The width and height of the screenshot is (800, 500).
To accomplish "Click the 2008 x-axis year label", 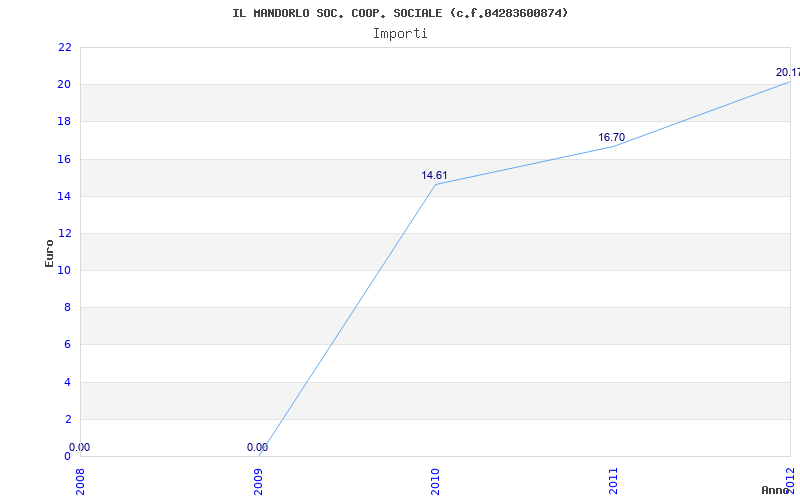I will (x=81, y=481).
